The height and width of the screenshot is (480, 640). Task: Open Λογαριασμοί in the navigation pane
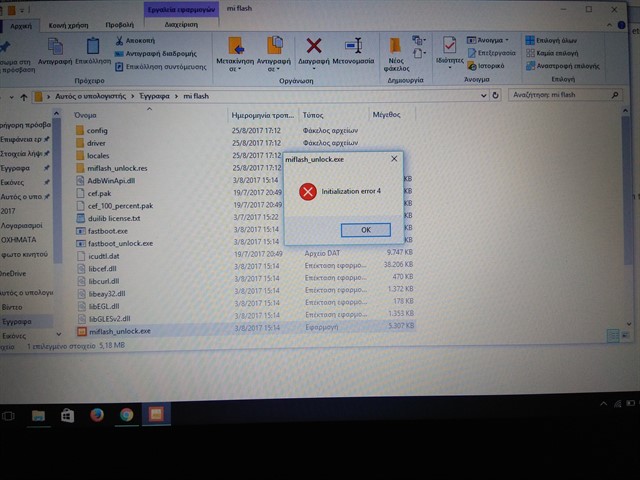(x=21, y=225)
